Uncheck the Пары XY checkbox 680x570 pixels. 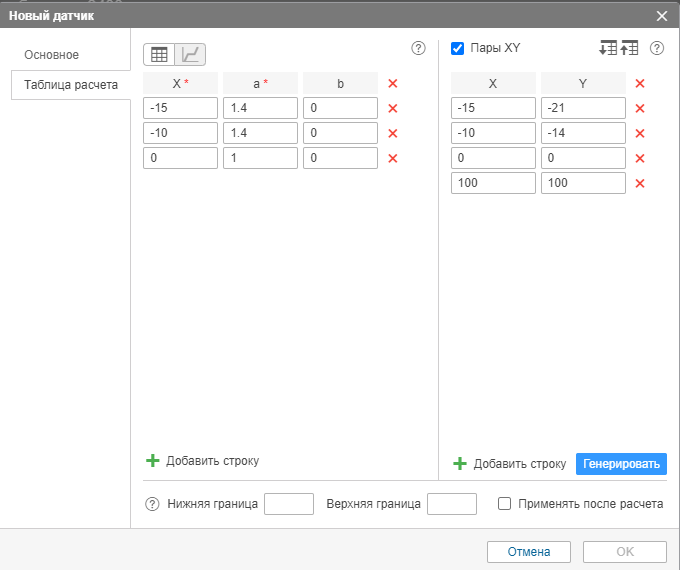pos(458,48)
